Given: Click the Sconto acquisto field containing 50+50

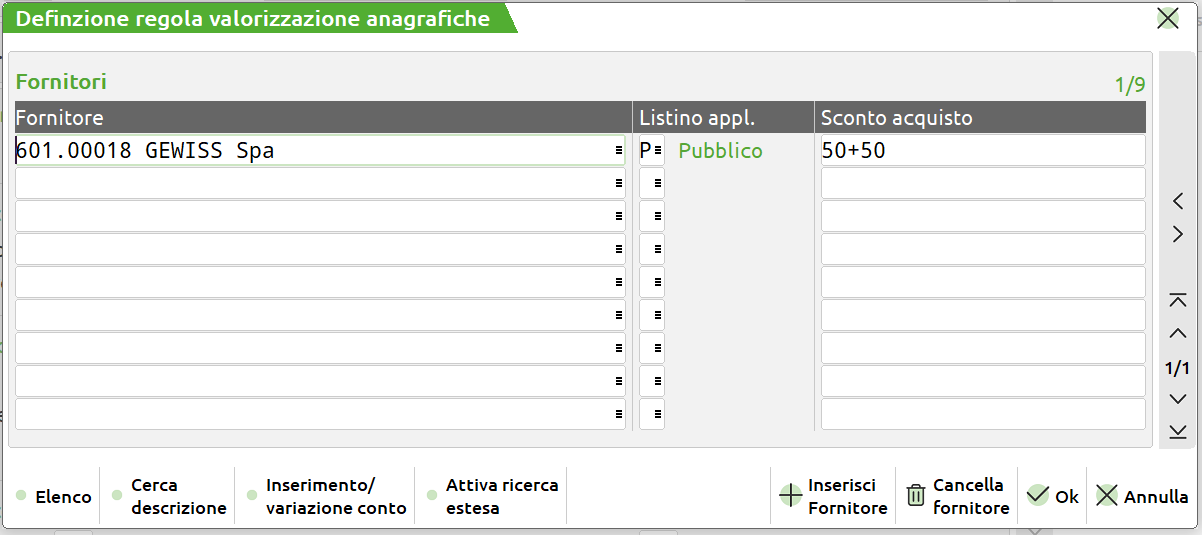Looking at the screenshot, I should (x=981, y=151).
